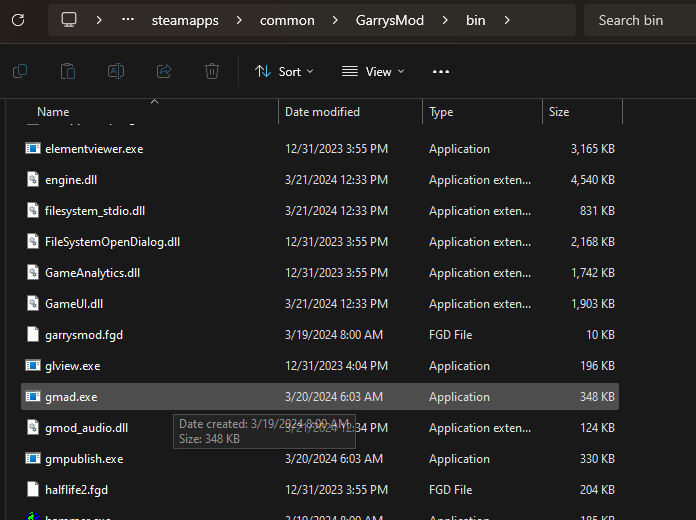The image size is (696, 520).
Task: Sort by Date modified column header
Action: [322, 112]
